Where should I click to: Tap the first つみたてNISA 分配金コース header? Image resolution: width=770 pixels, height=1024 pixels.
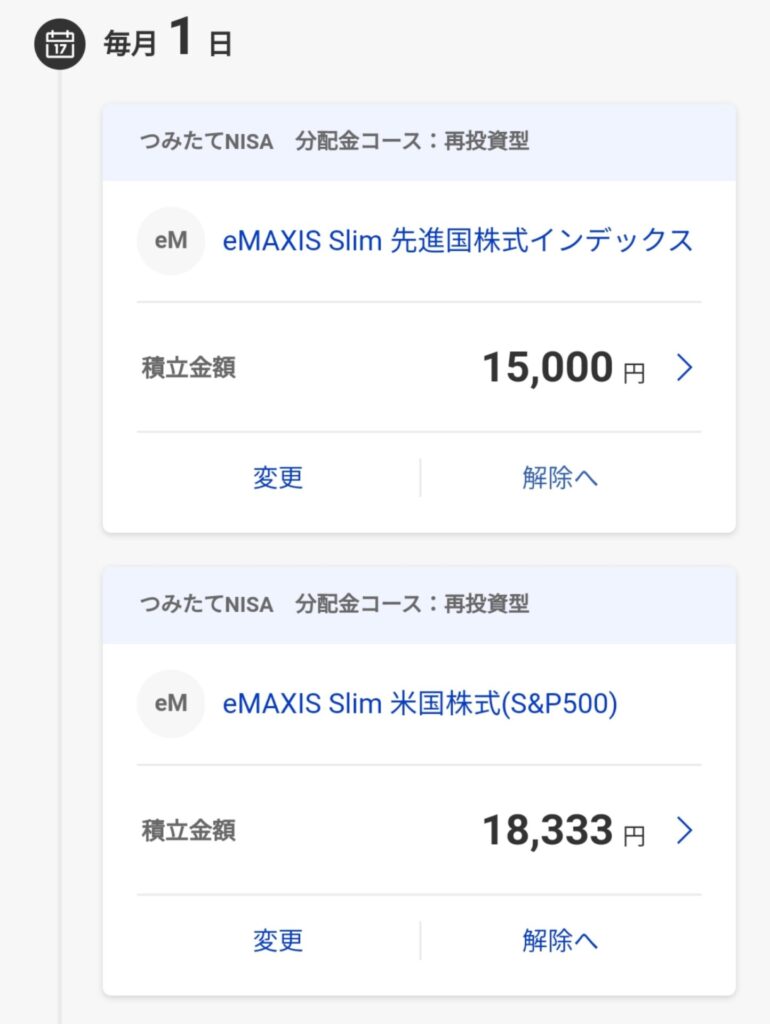point(419,142)
